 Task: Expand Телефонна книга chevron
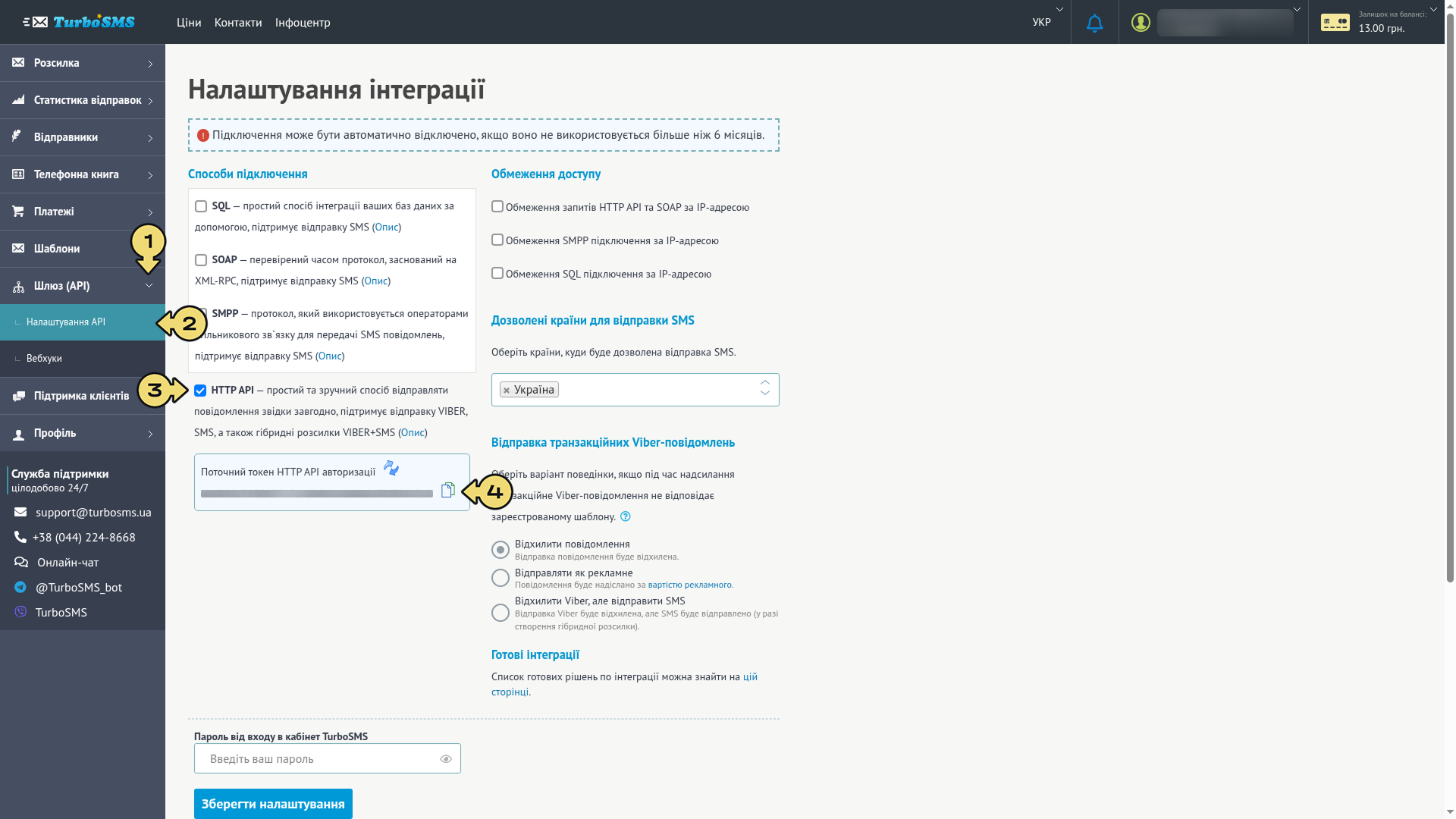[x=150, y=175]
